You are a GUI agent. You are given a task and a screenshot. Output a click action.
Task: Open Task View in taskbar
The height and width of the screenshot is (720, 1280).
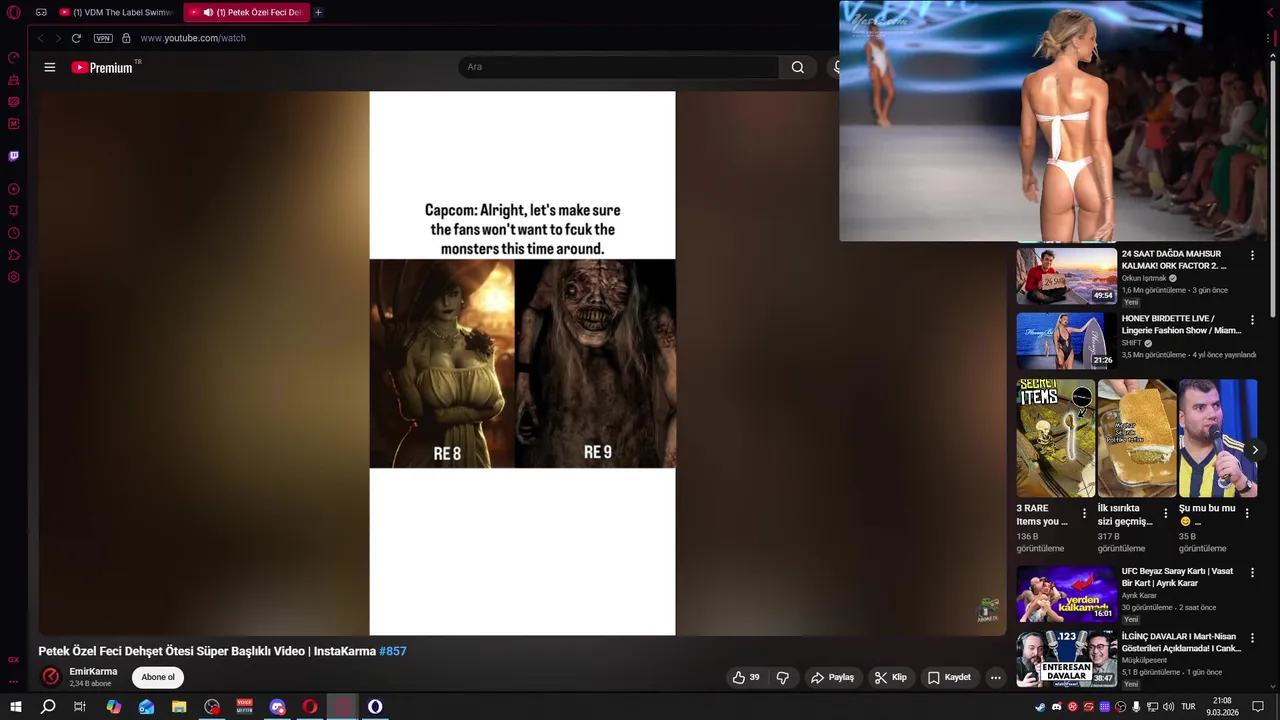[80, 707]
